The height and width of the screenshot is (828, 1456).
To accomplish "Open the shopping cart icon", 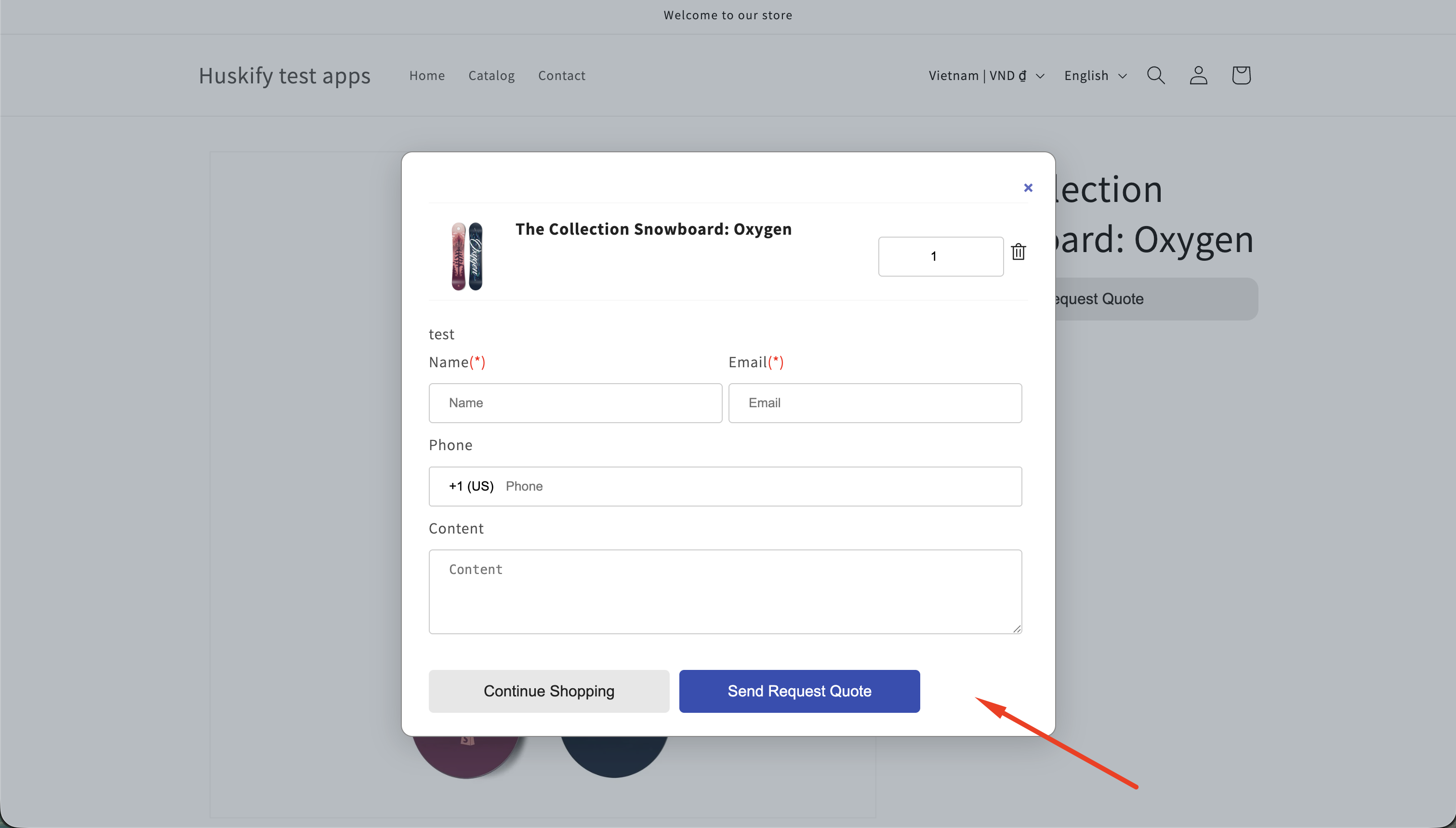I will point(1241,76).
